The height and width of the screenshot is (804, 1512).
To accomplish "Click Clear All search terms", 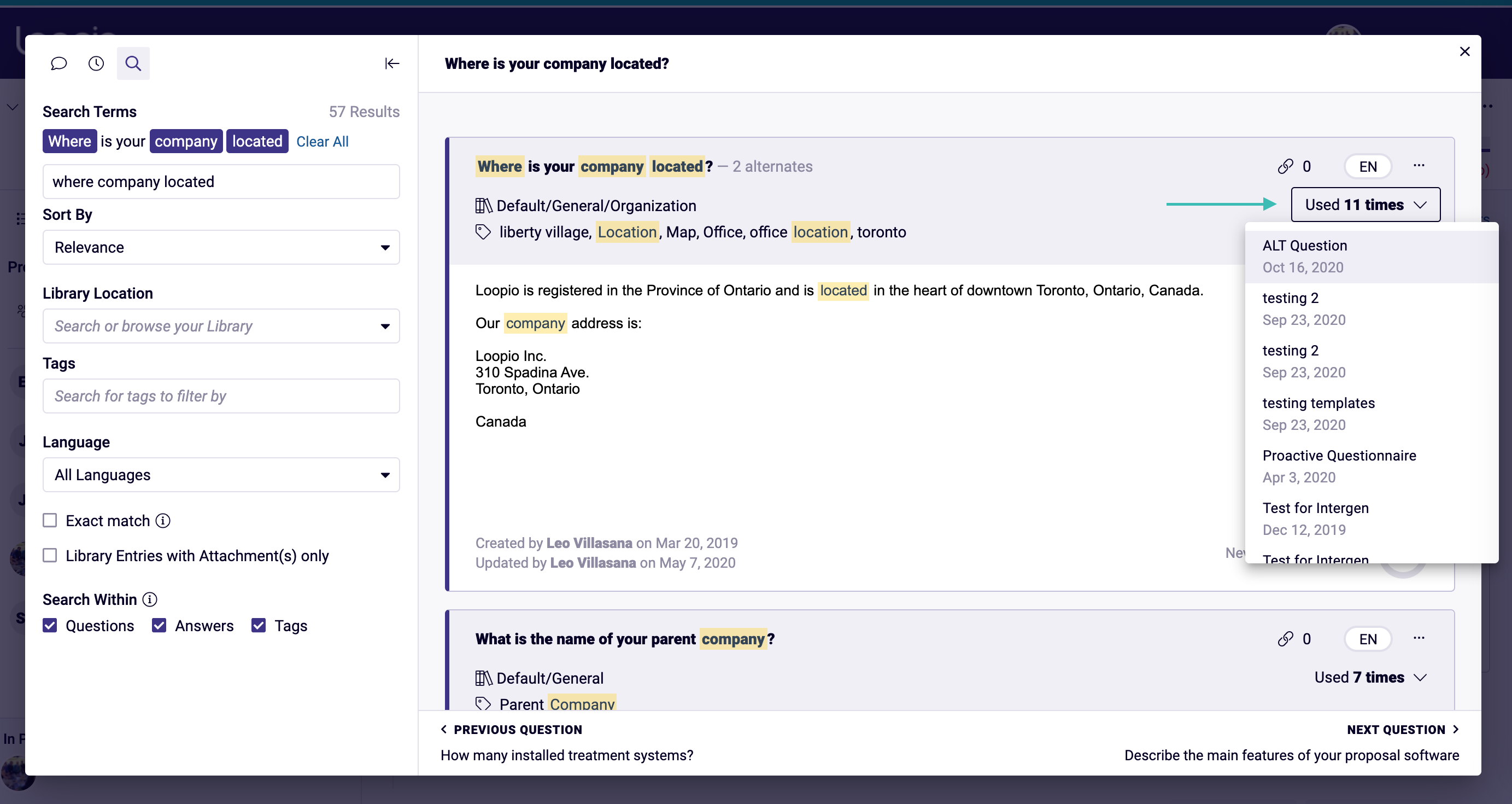I will [322, 142].
